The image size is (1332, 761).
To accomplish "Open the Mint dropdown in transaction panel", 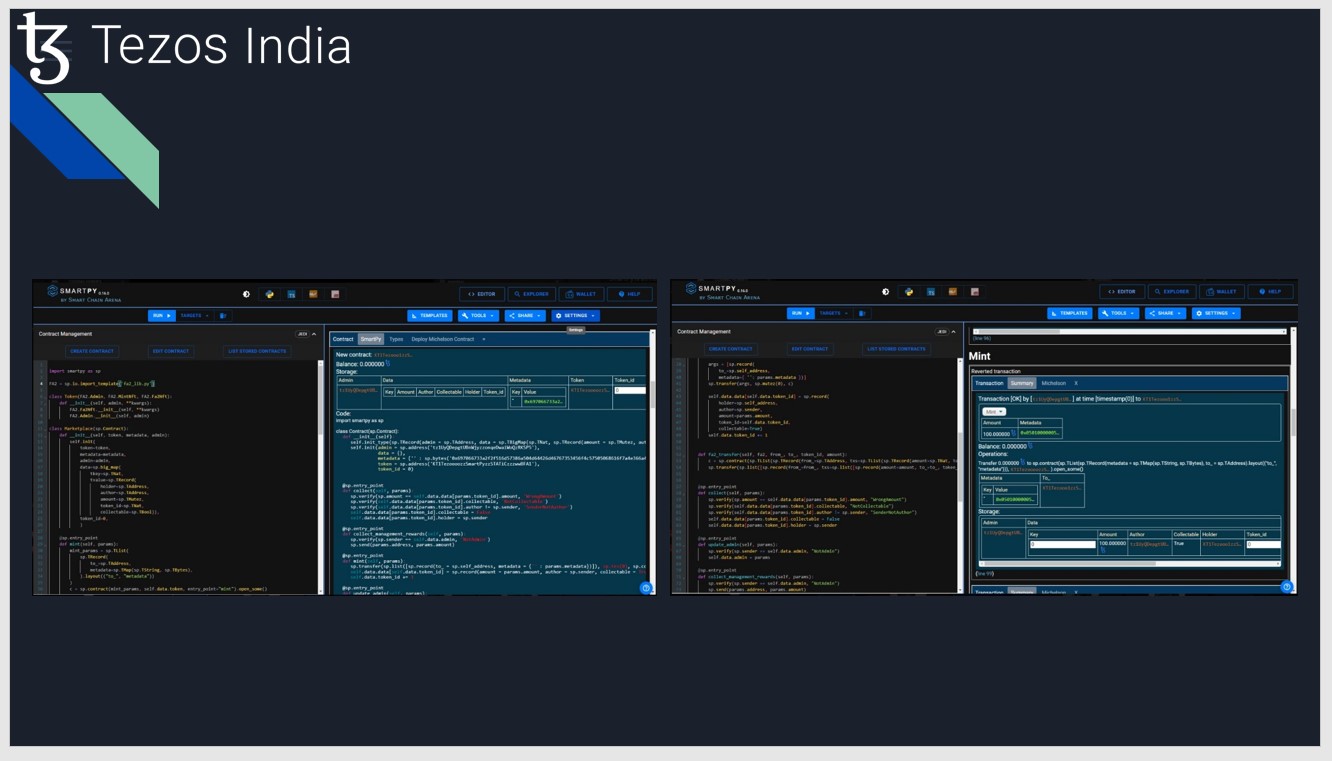I will [x=994, y=411].
